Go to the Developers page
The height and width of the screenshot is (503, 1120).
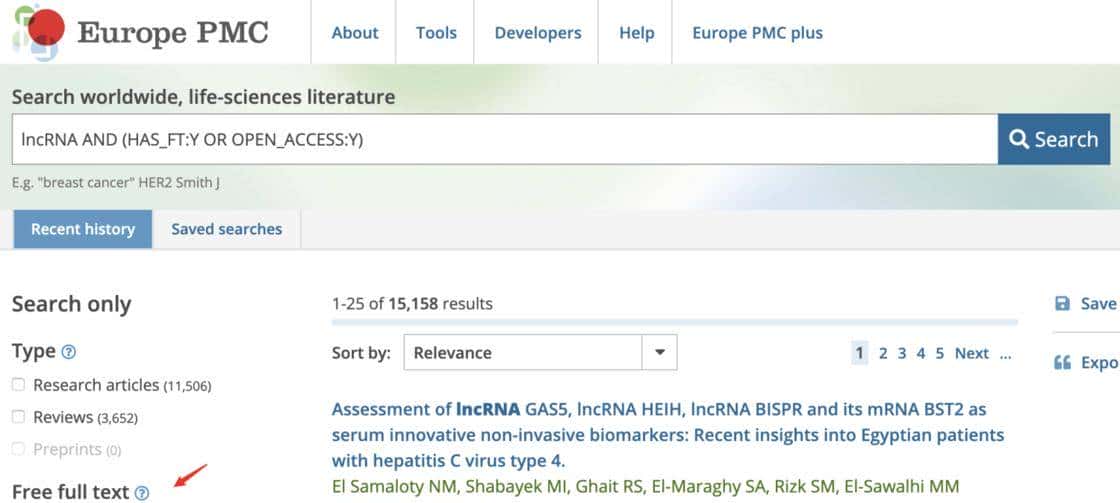(x=537, y=33)
